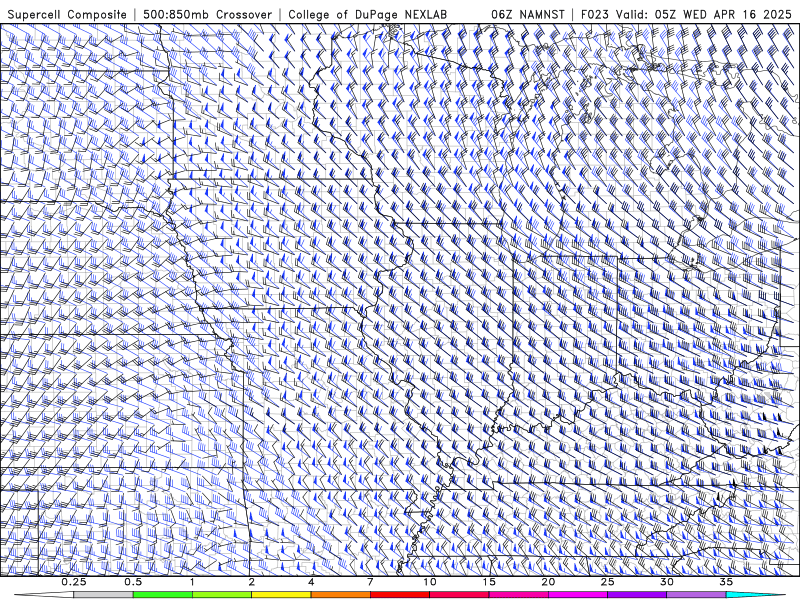Click the legend value 20

pos(548,582)
